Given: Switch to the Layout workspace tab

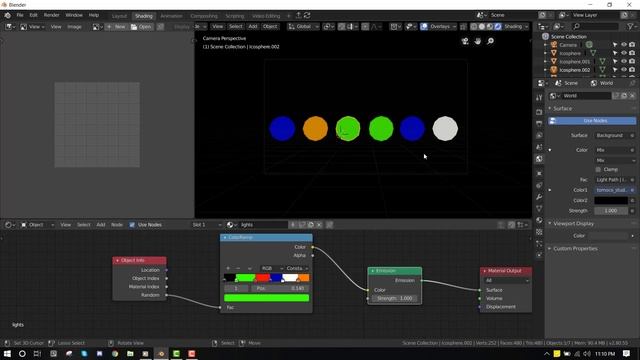Looking at the screenshot, I should tap(120, 16).
